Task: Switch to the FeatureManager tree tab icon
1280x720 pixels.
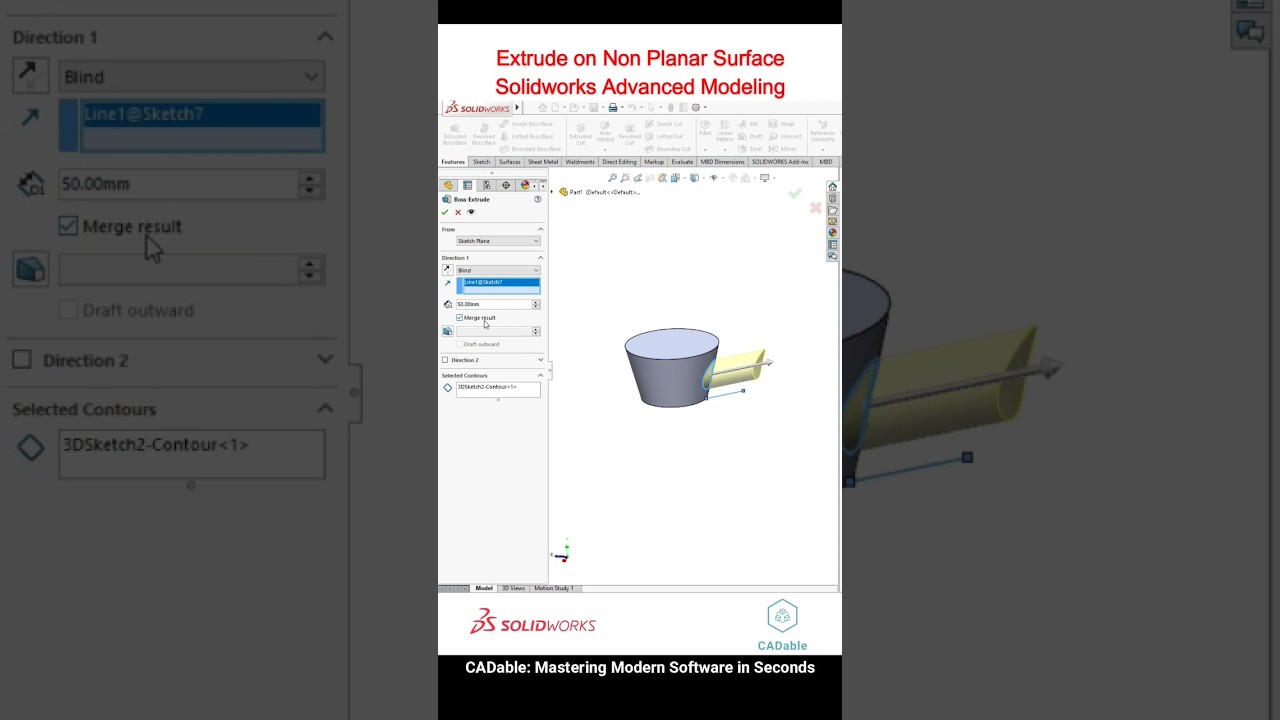Action: tap(448, 185)
